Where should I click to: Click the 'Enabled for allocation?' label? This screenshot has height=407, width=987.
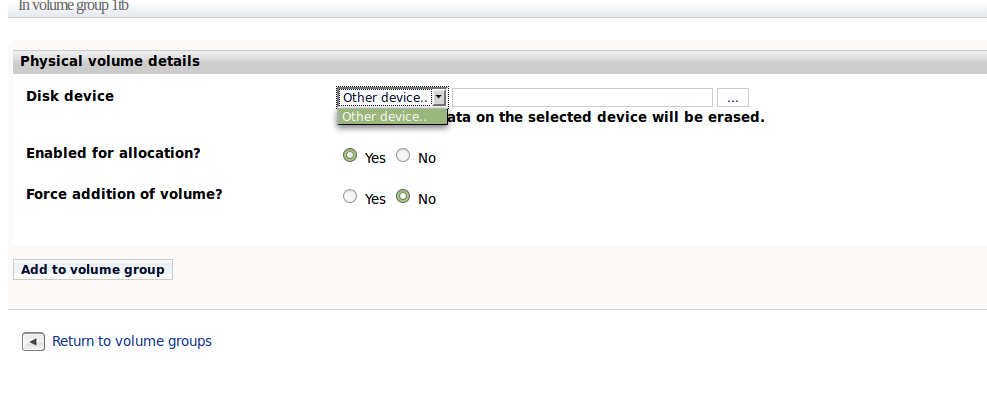click(114, 153)
